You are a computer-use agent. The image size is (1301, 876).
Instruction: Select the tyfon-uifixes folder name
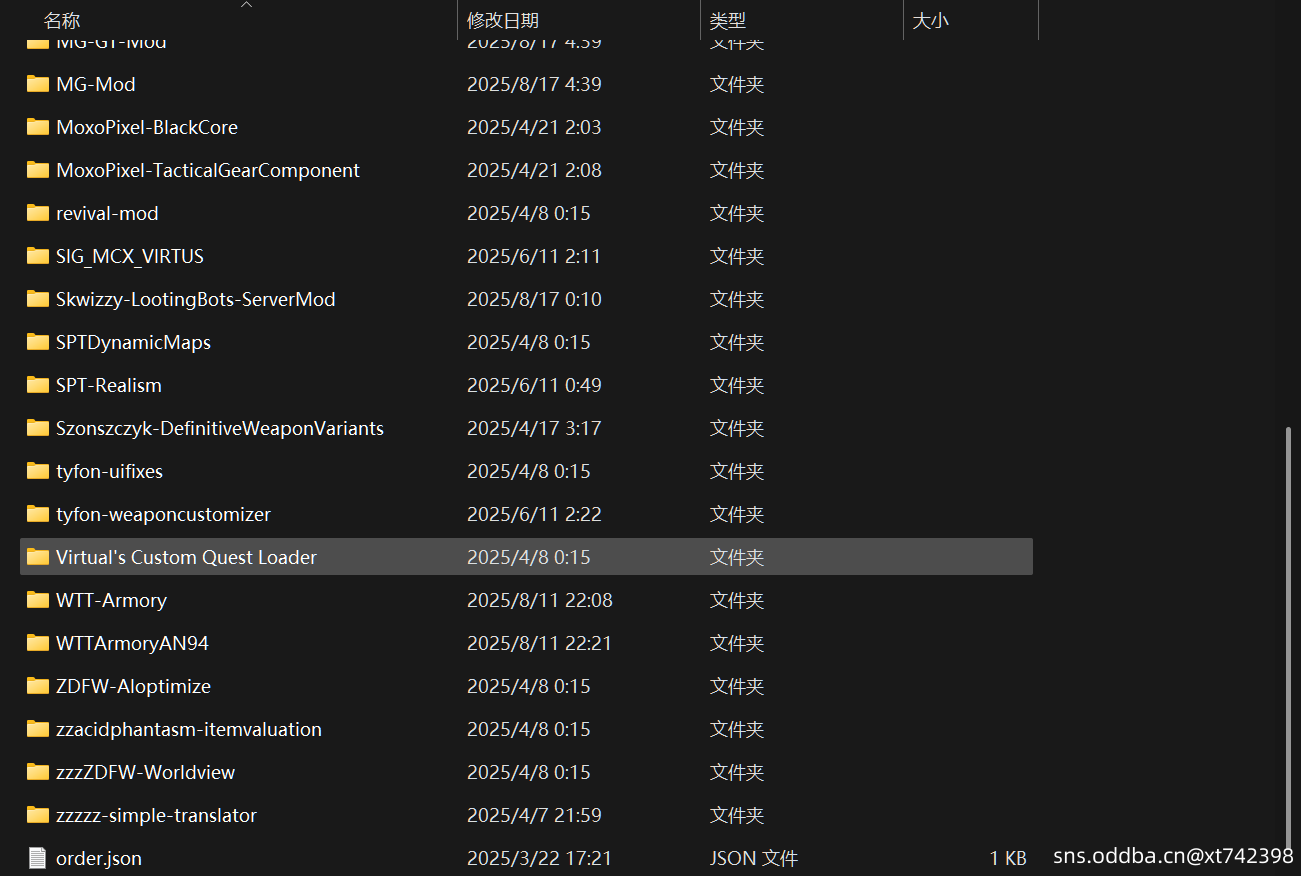(x=109, y=471)
